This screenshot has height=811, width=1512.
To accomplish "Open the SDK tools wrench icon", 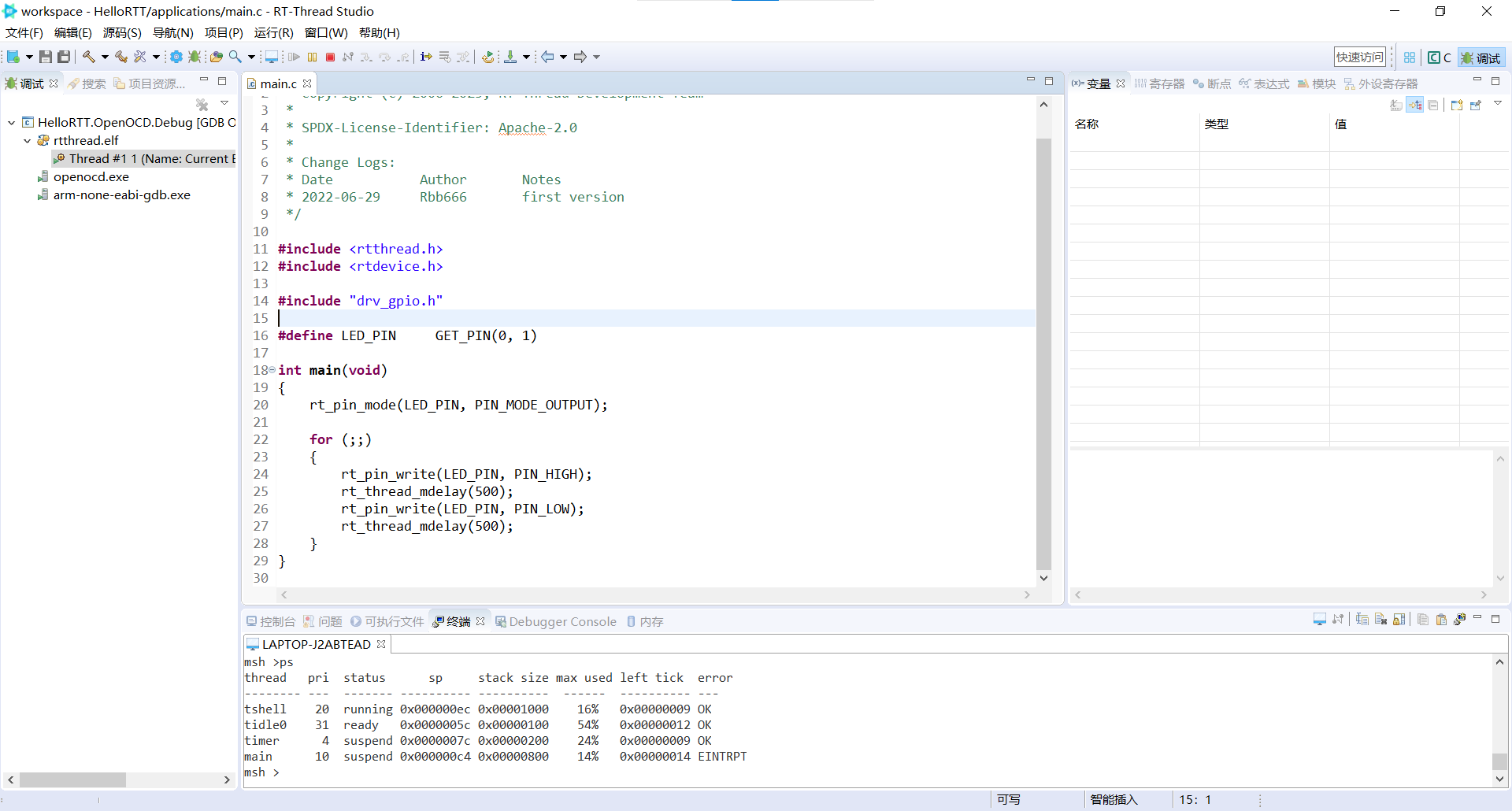I will pyautogui.click(x=140, y=57).
